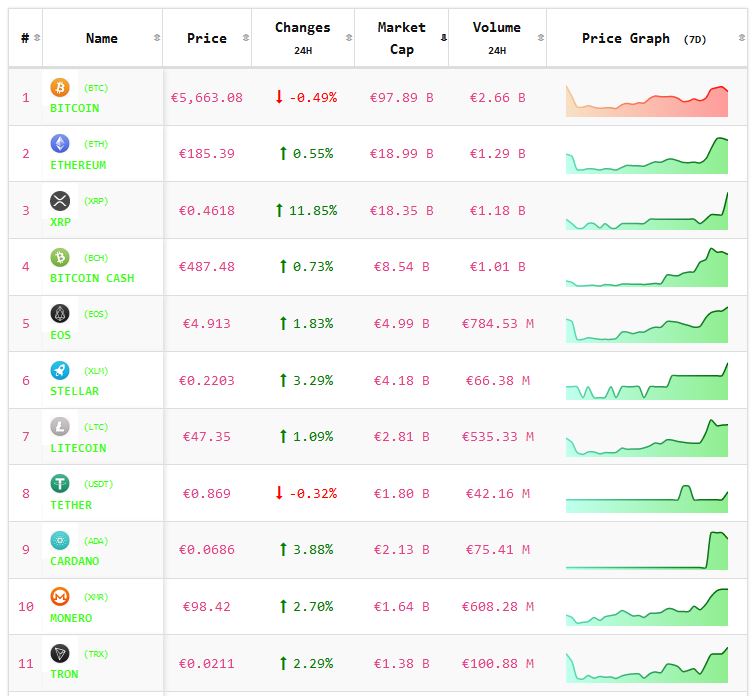Click the Stellar rocket logo icon
Viewport: 756px width, 696px height.
point(60,370)
